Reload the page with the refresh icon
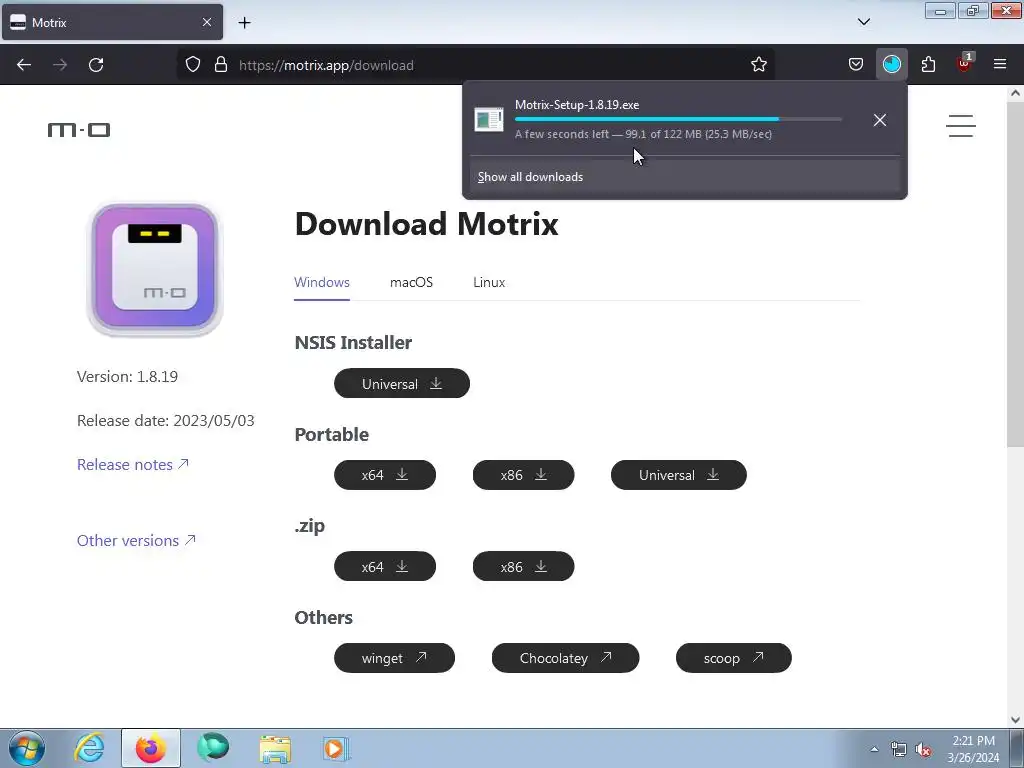 click(96, 65)
